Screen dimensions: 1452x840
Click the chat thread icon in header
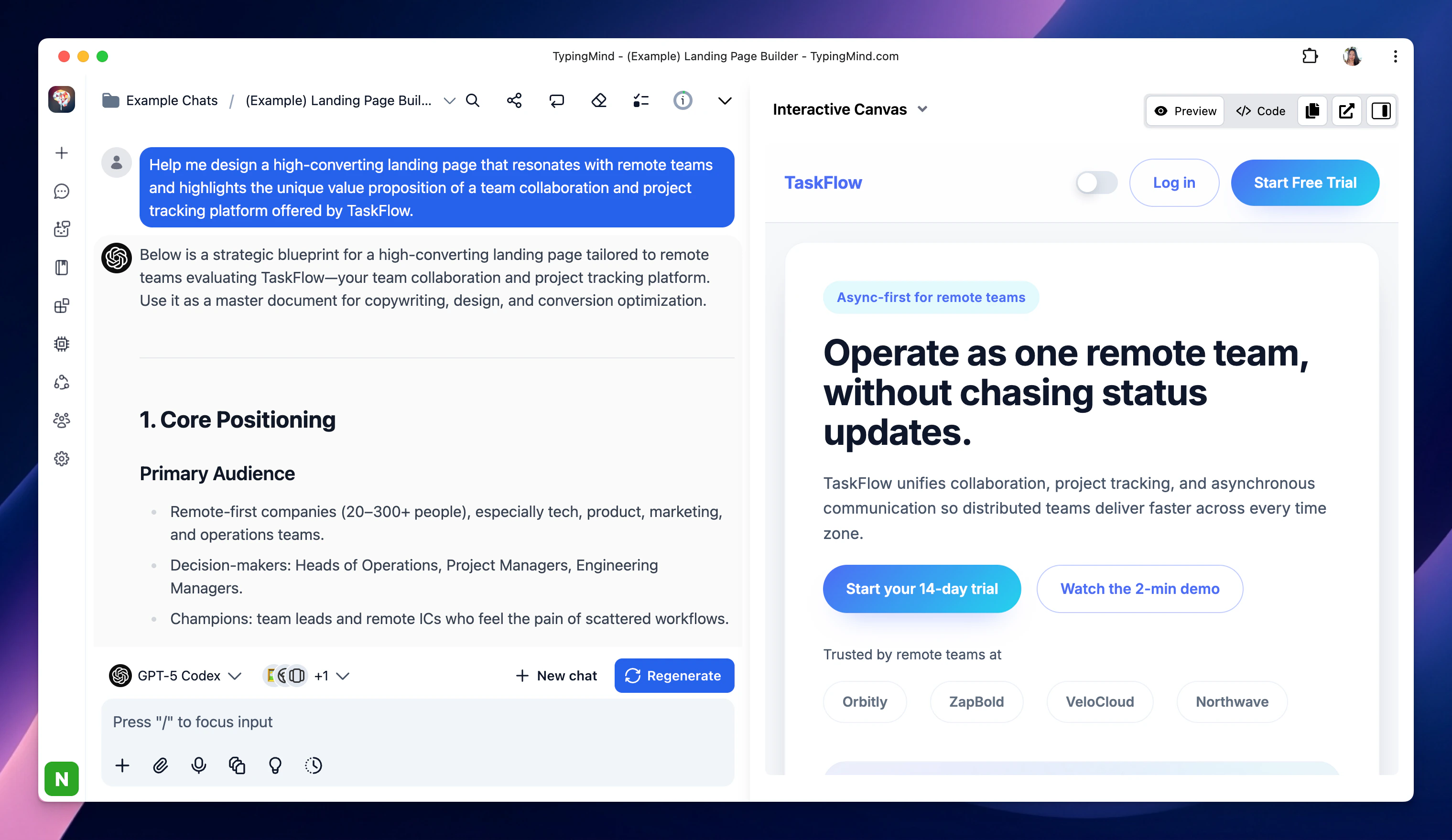pyautogui.click(x=557, y=101)
